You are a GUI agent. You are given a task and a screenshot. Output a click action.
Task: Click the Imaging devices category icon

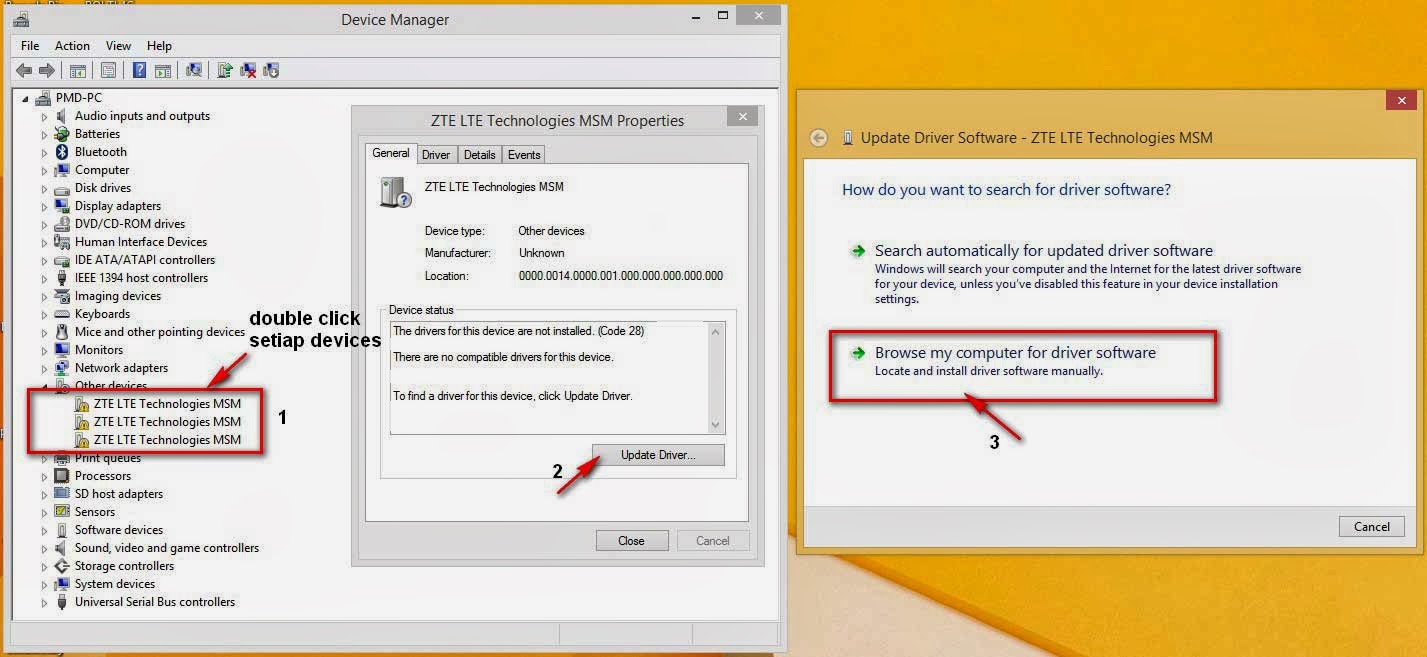[62, 296]
